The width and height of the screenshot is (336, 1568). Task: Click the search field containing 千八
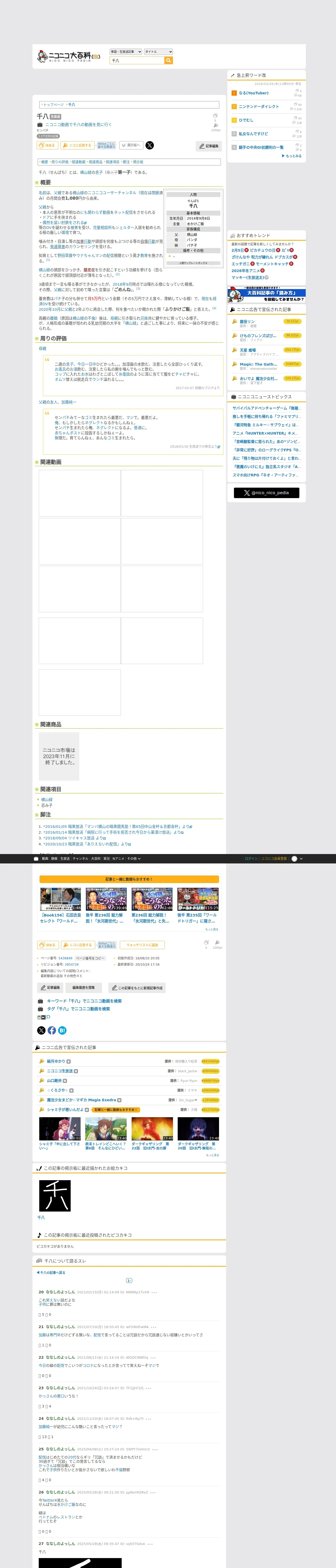pos(137,61)
